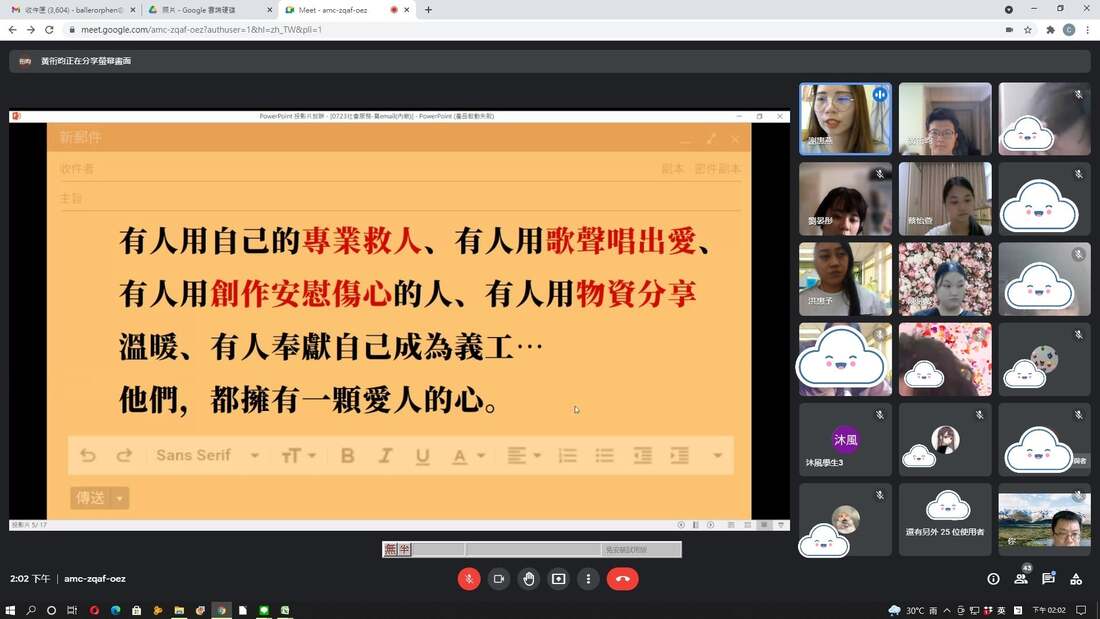The image size is (1100, 619).
Task: Open File Explorer from the taskbar
Action: tap(179, 610)
